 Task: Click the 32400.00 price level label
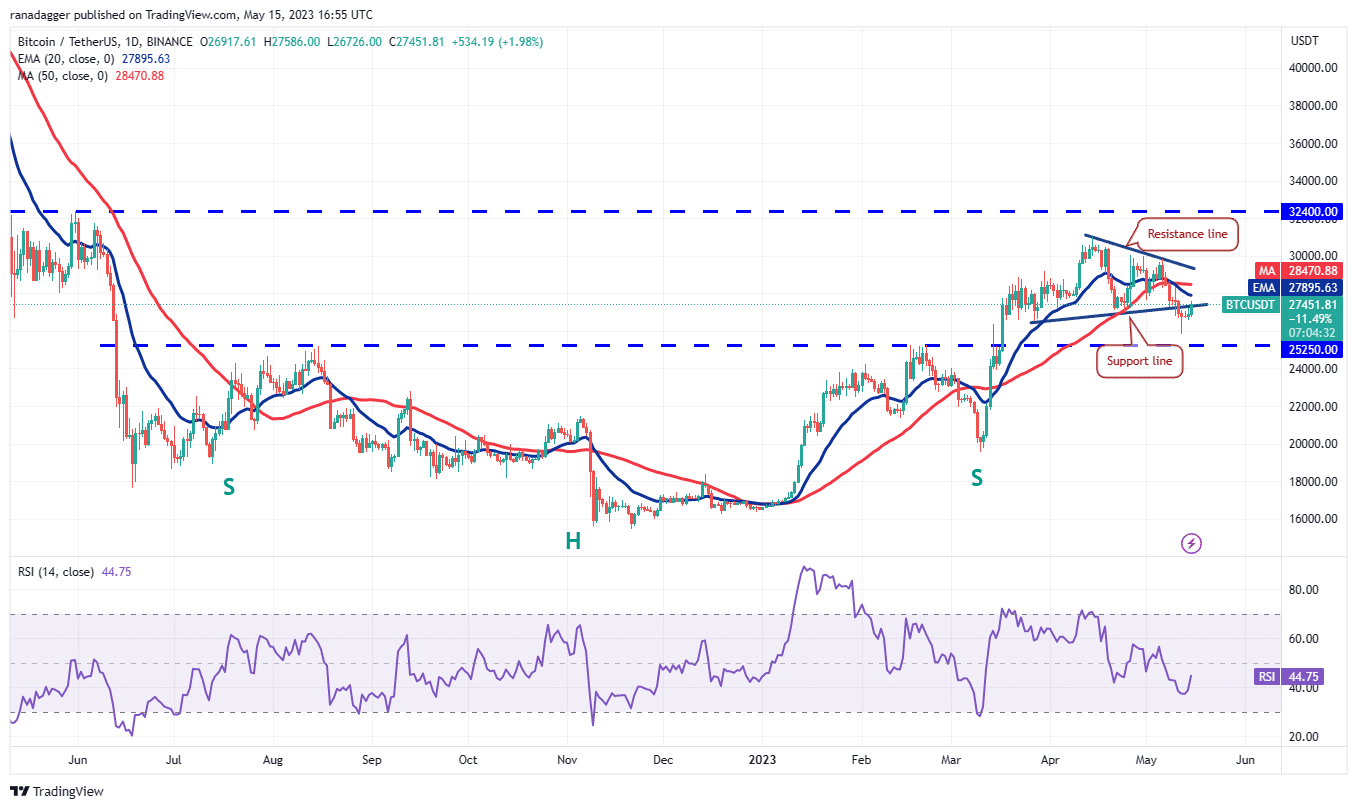pyautogui.click(x=1313, y=212)
